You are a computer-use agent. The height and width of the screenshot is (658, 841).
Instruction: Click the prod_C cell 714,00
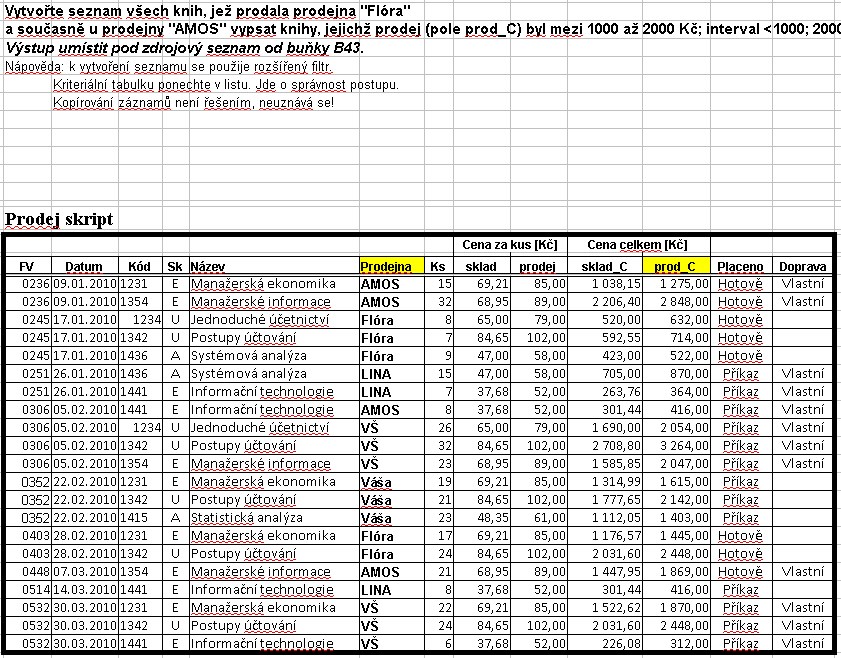(x=676, y=338)
